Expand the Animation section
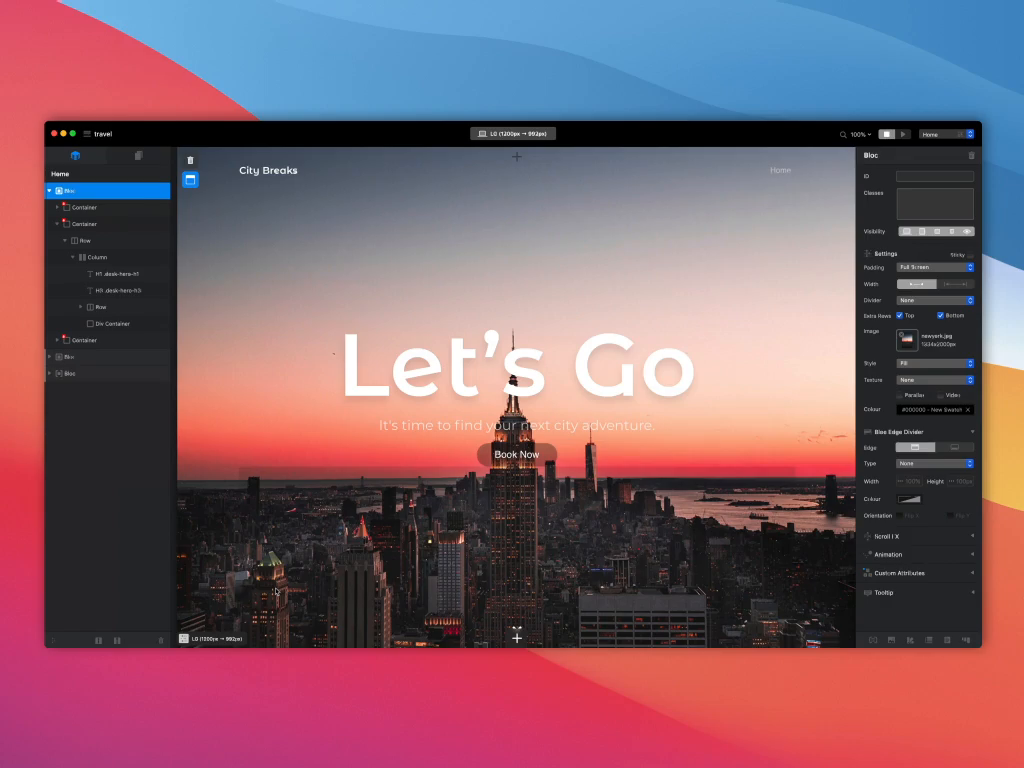This screenshot has width=1024, height=768. 972,554
